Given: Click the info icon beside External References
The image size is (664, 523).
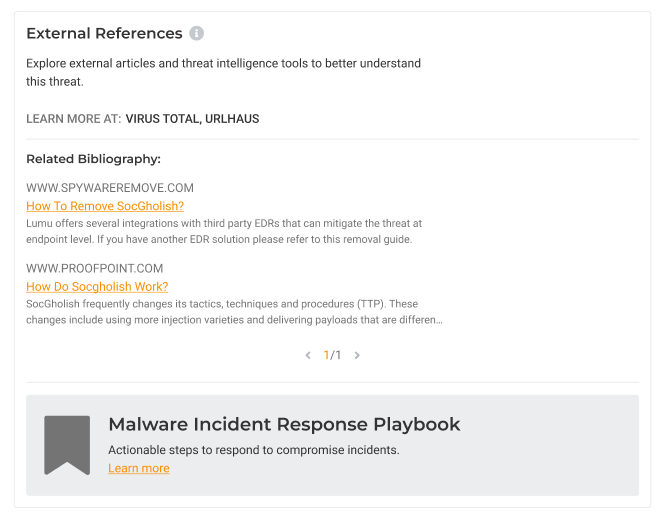Looking at the screenshot, I should (197, 33).
